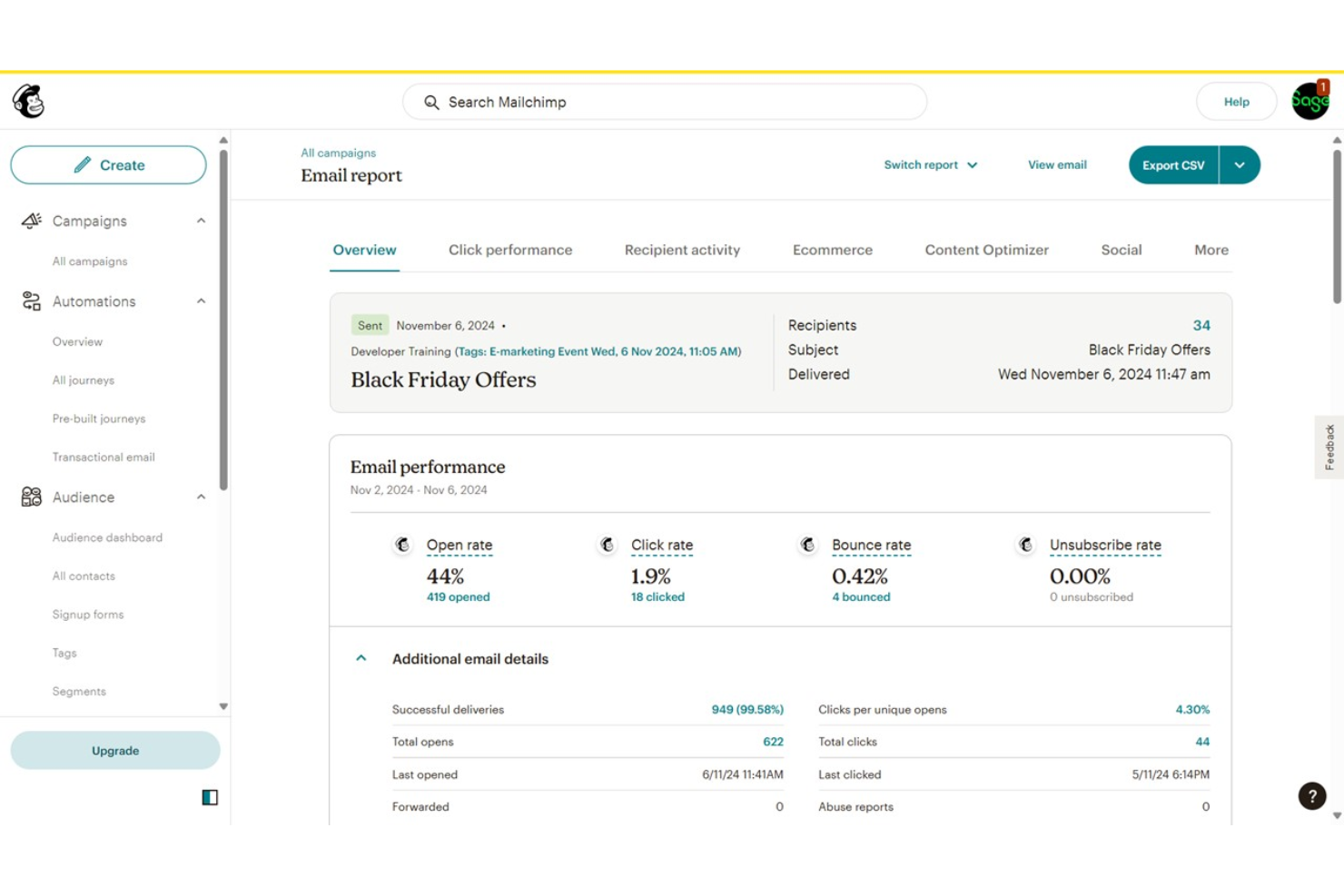Viewport: 1344px width, 896px height.
Task: Collapse the Additional email details section
Action: coord(361,657)
